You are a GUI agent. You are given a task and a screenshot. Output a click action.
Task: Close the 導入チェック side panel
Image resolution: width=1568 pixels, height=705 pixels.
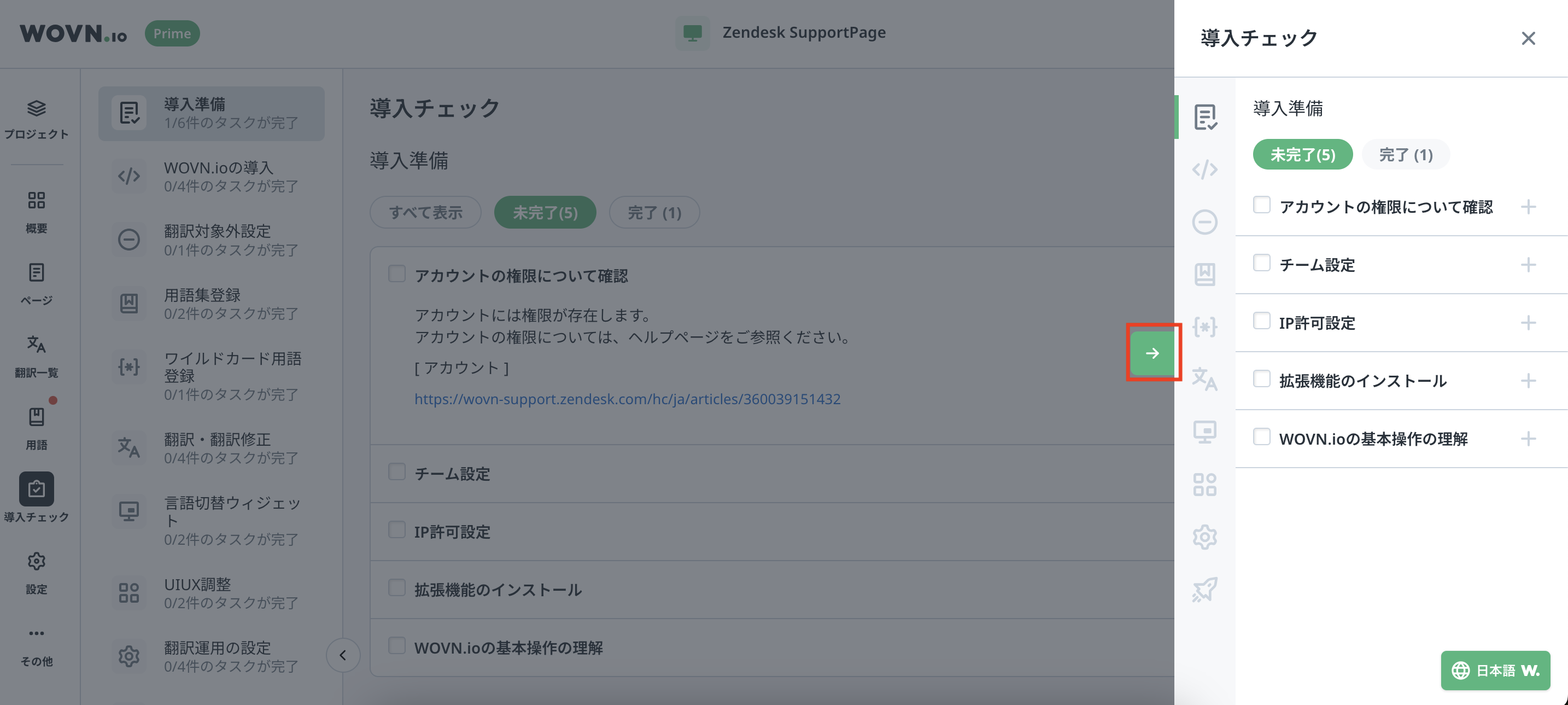pyautogui.click(x=1528, y=38)
